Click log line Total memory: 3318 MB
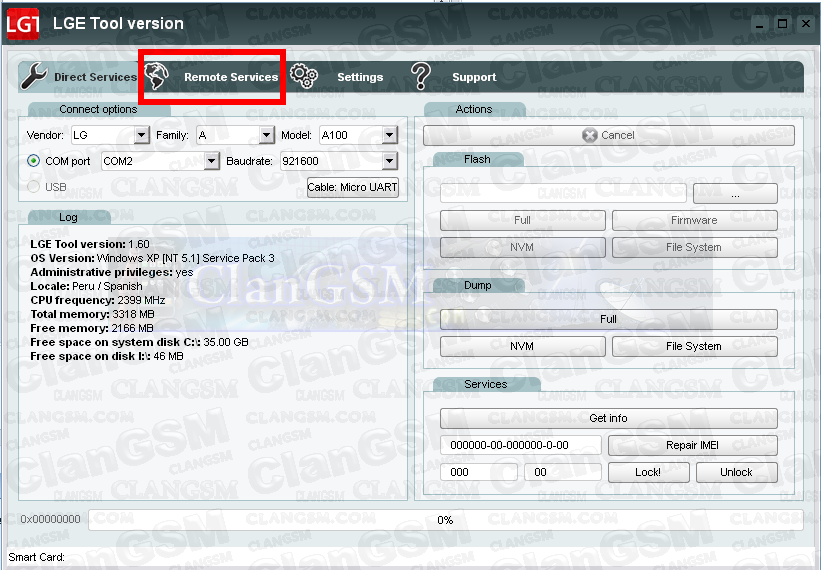The image size is (821, 570). (92, 315)
